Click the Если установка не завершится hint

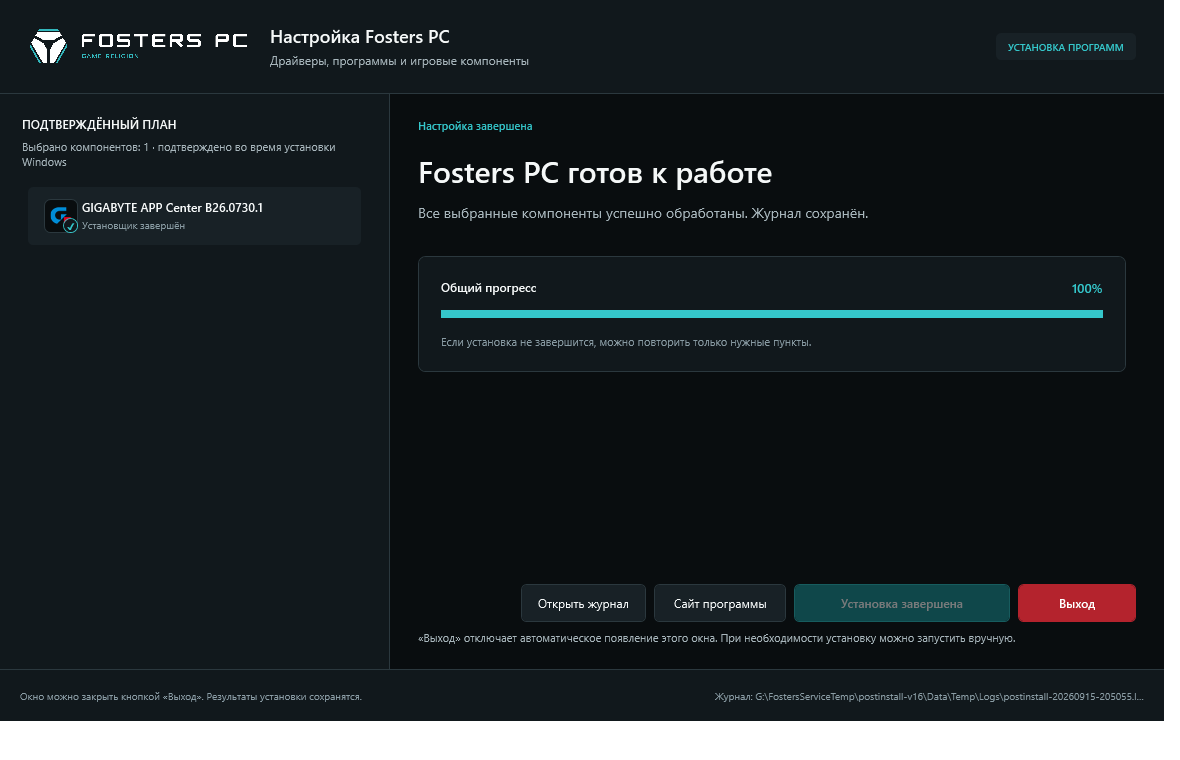point(626,342)
